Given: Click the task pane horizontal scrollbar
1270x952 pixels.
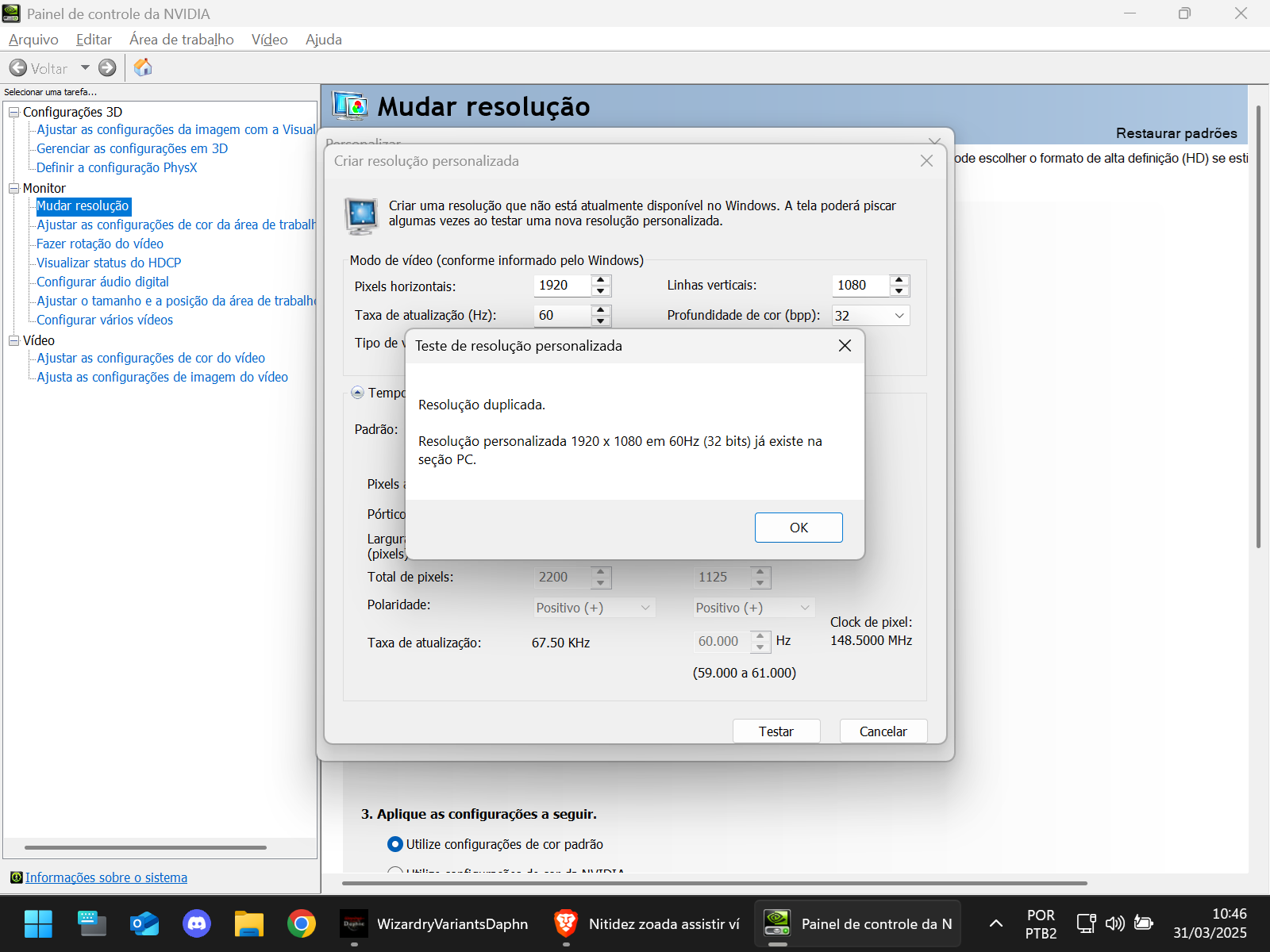Looking at the screenshot, I should tap(145, 847).
